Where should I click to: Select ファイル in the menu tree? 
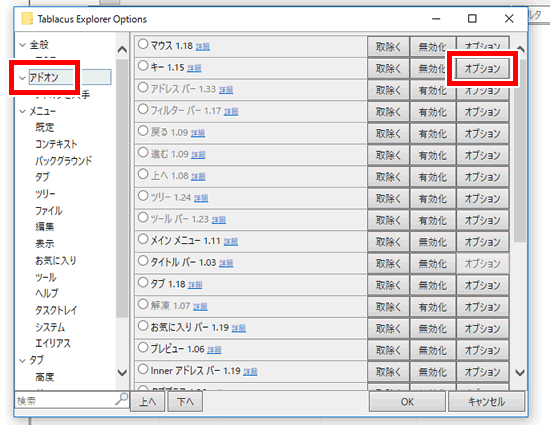tap(49, 211)
